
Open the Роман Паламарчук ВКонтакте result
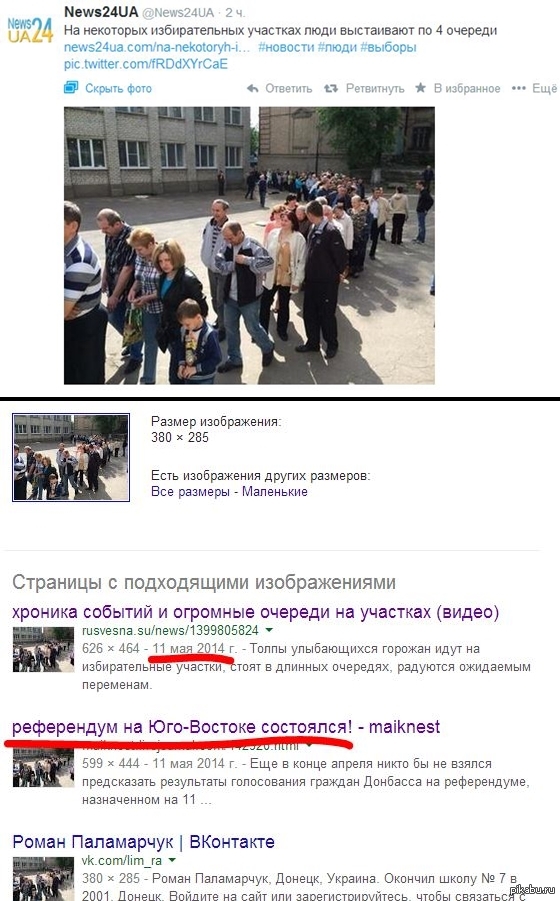(x=144, y=842)
